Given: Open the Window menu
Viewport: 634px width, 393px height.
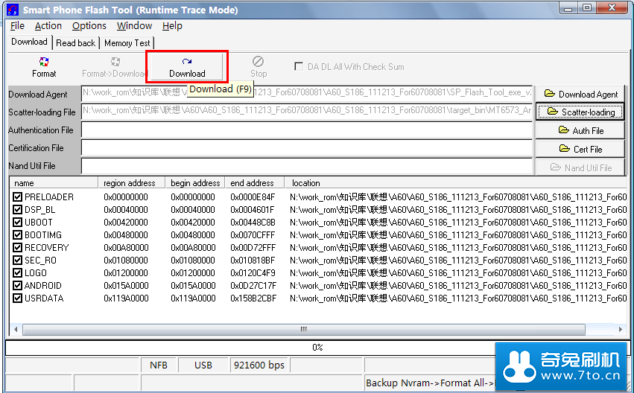Looking at the screenshot, I should point(134,26).
